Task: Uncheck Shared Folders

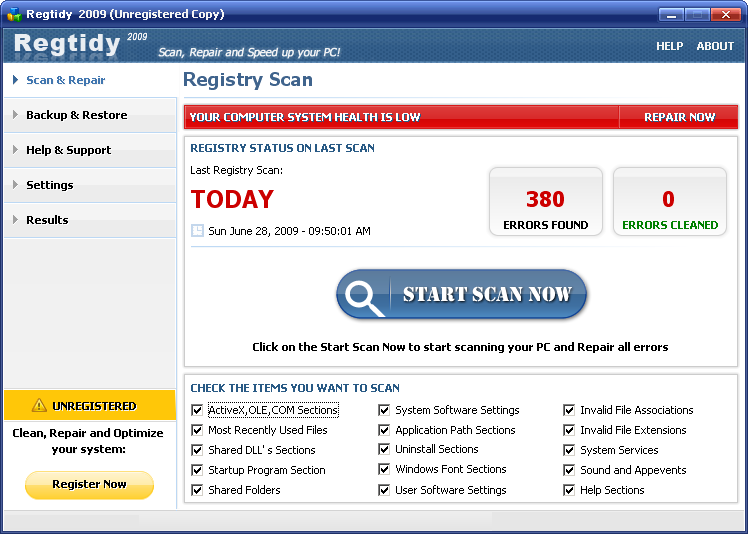Action: 197,490
